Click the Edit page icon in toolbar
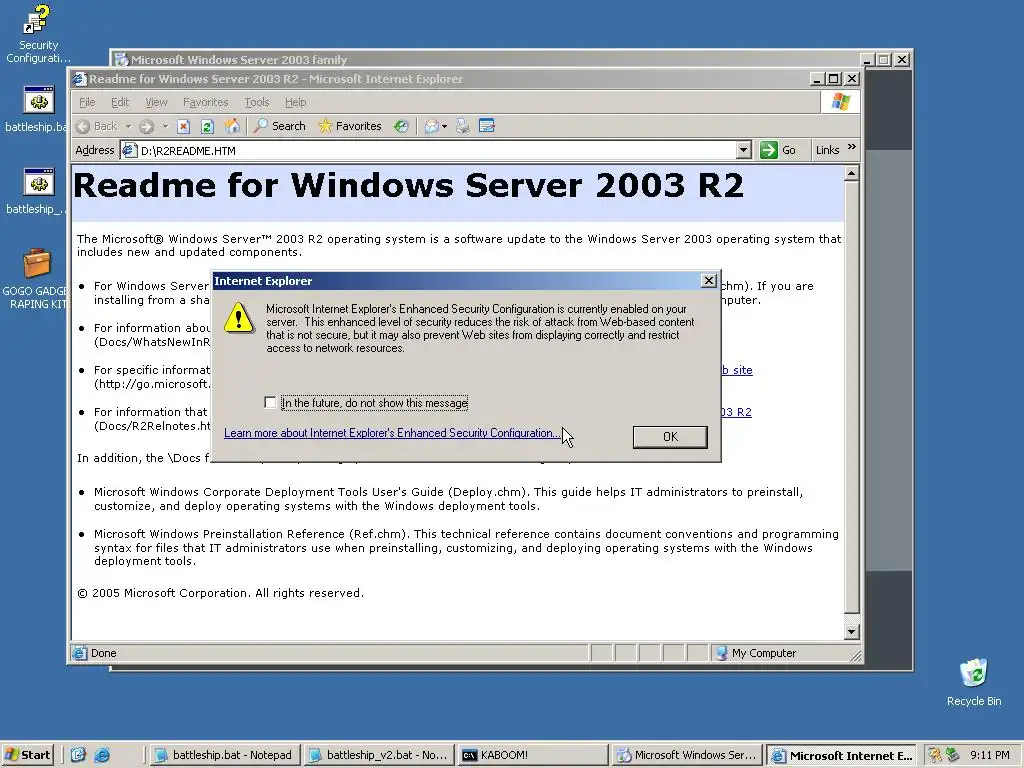This screenshot has width=1024, height=768. click(x=487, y=125)
